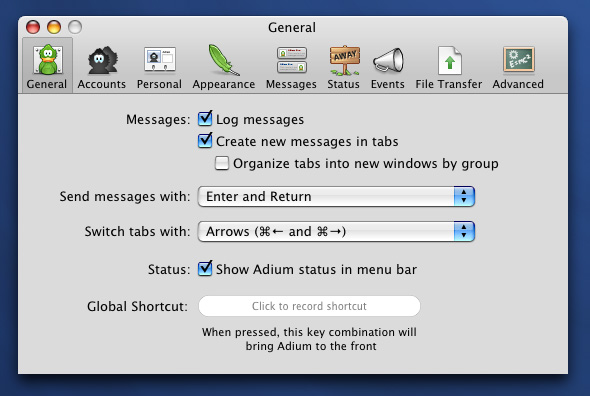Image resolution: width=590 pixels, height=396 pixels.
Task: Open the Messages preferences pane
Action: [x=291, y=68]
